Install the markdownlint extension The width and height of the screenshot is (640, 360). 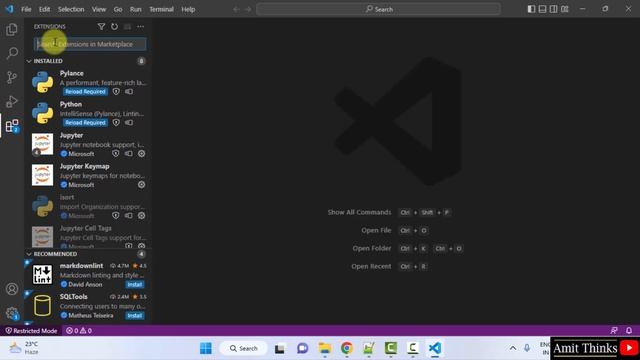(135, 284)
